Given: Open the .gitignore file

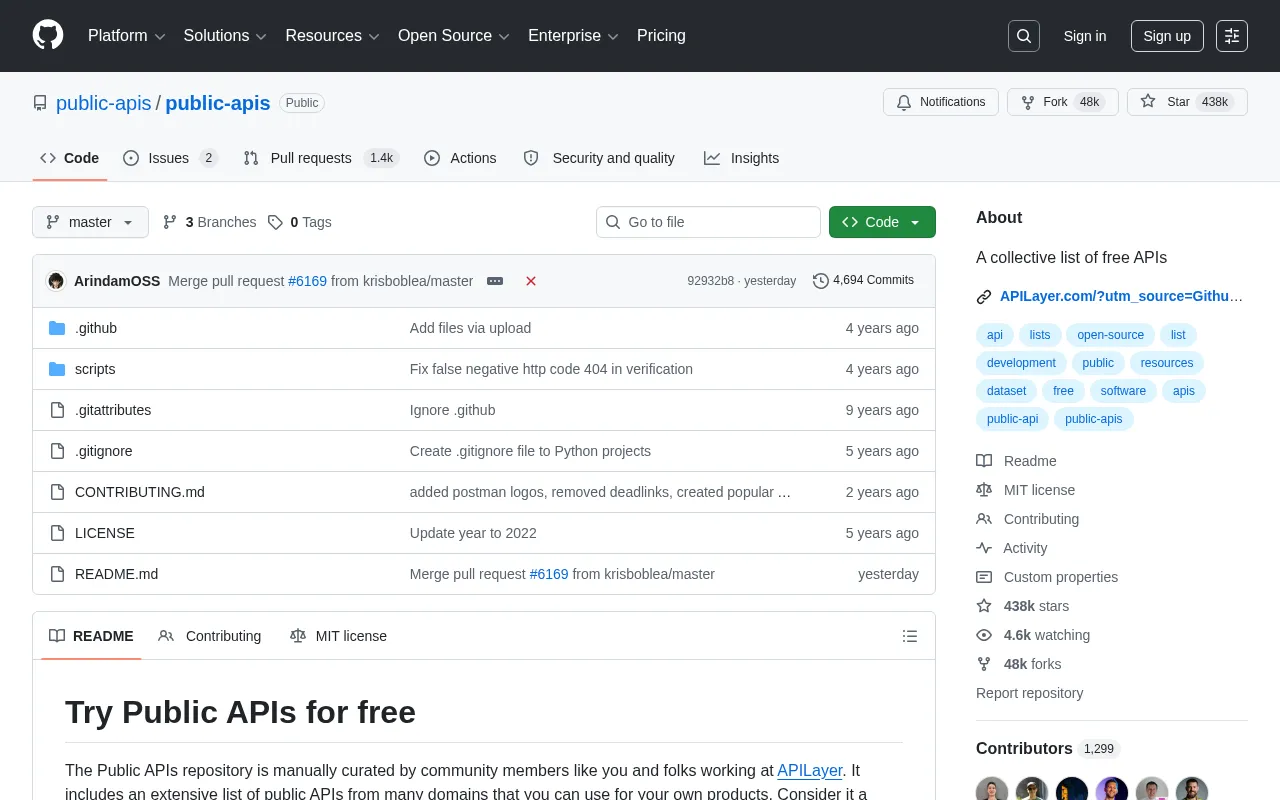Looking at the screenshot, I should click(104, 451).
